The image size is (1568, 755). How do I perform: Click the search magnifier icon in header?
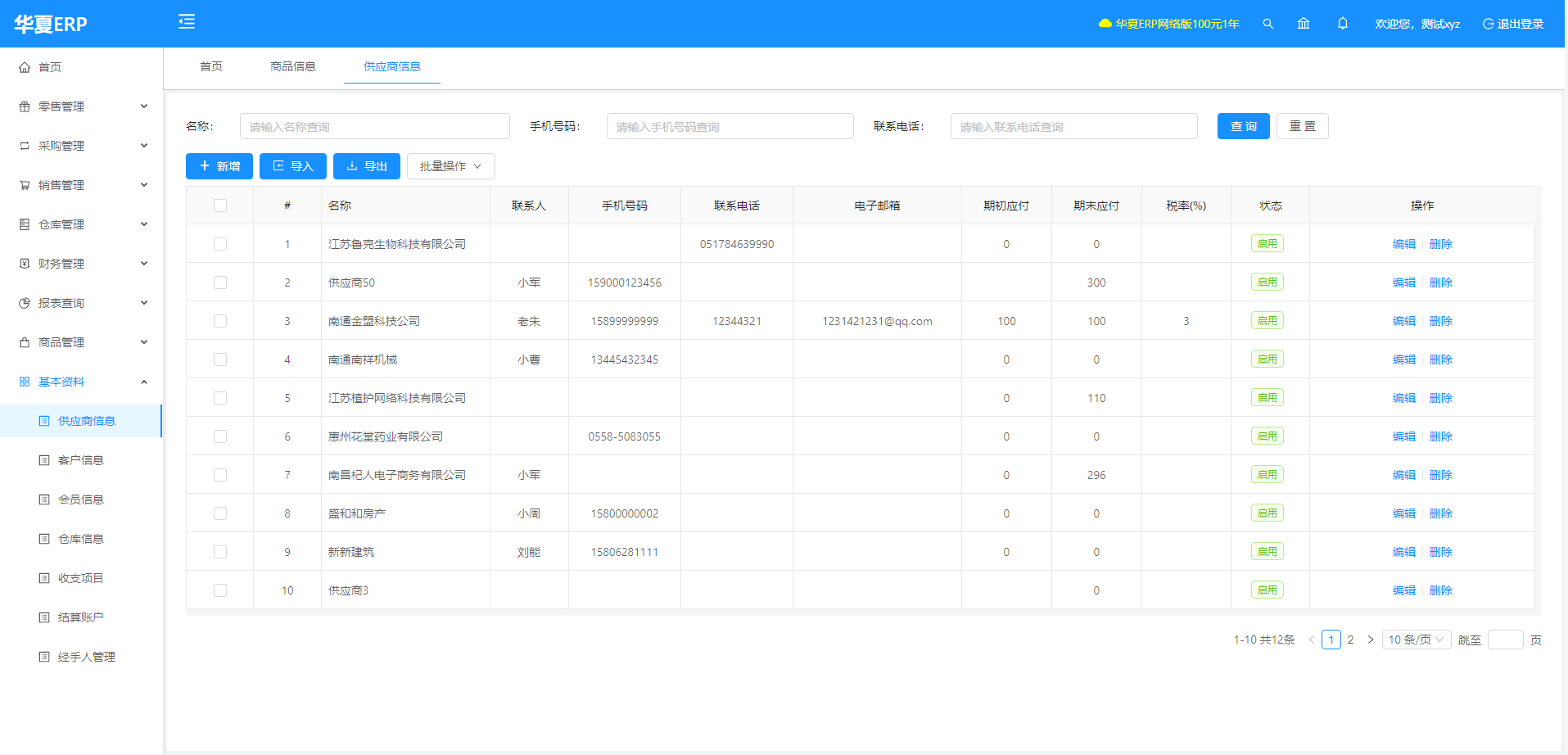pyautogui.click(x=1268, y=24)
